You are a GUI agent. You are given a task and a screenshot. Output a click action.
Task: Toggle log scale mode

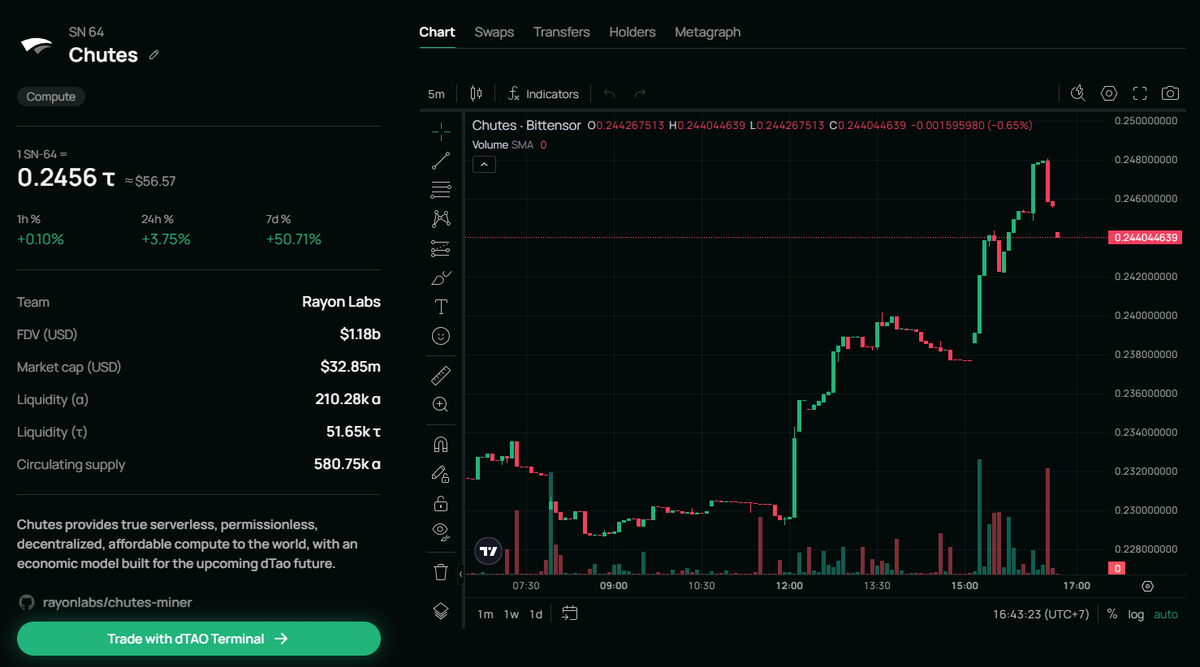pos(1136,614)
